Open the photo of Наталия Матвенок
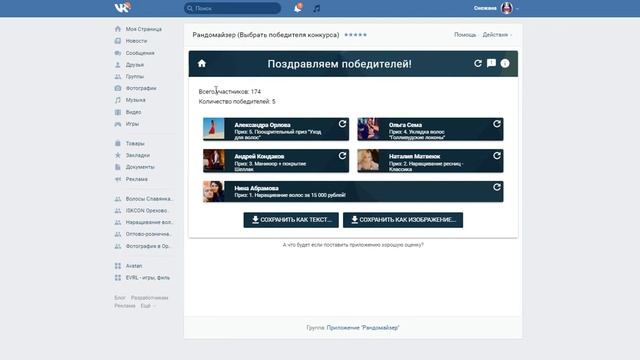The height and width of the screenshot is (360, 640). [x=368, y=160]
